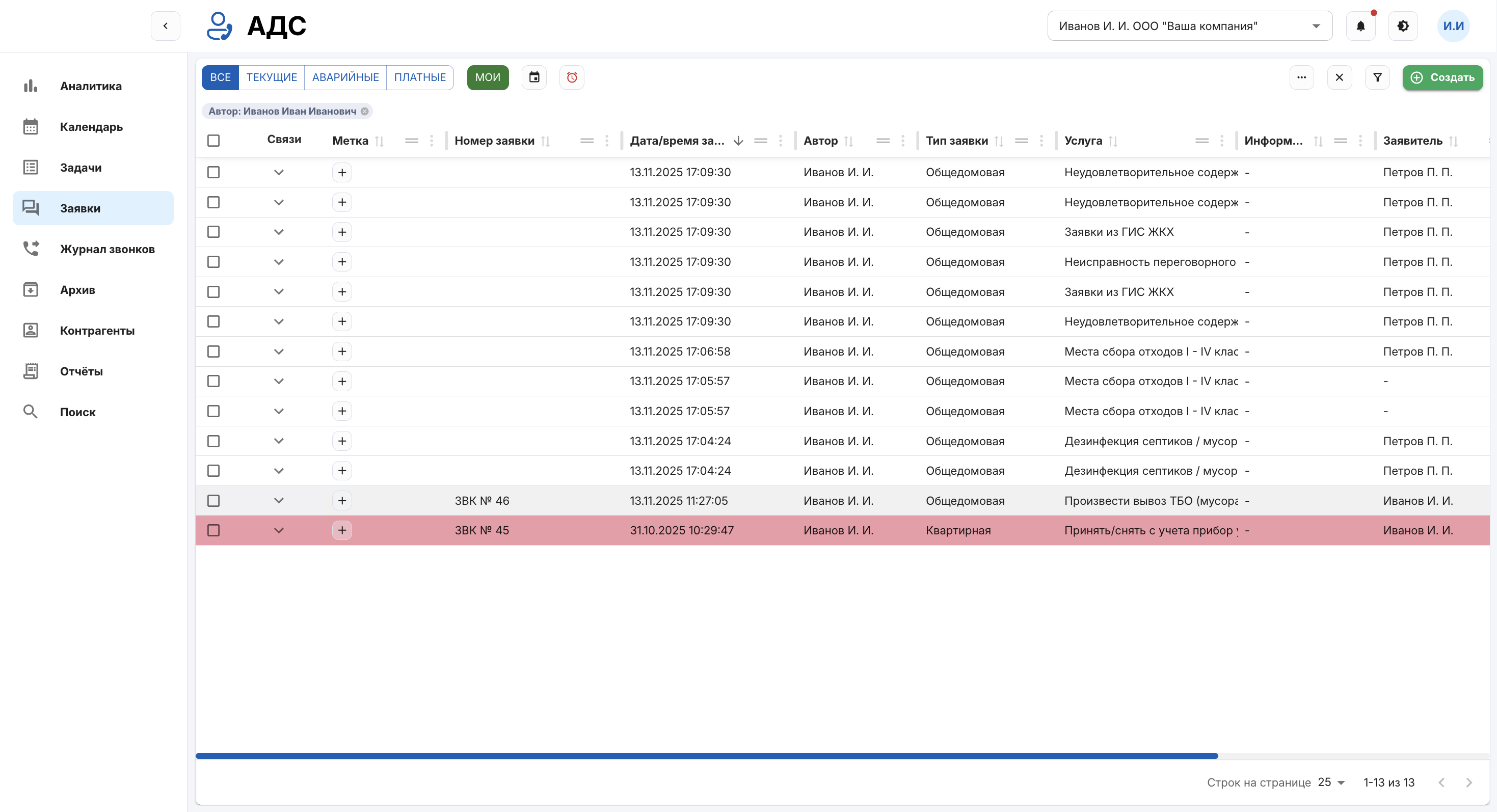Screen dimensions: 1497x812
Task: Tick the select-all checkbox in table header
Action: point(213,141)
